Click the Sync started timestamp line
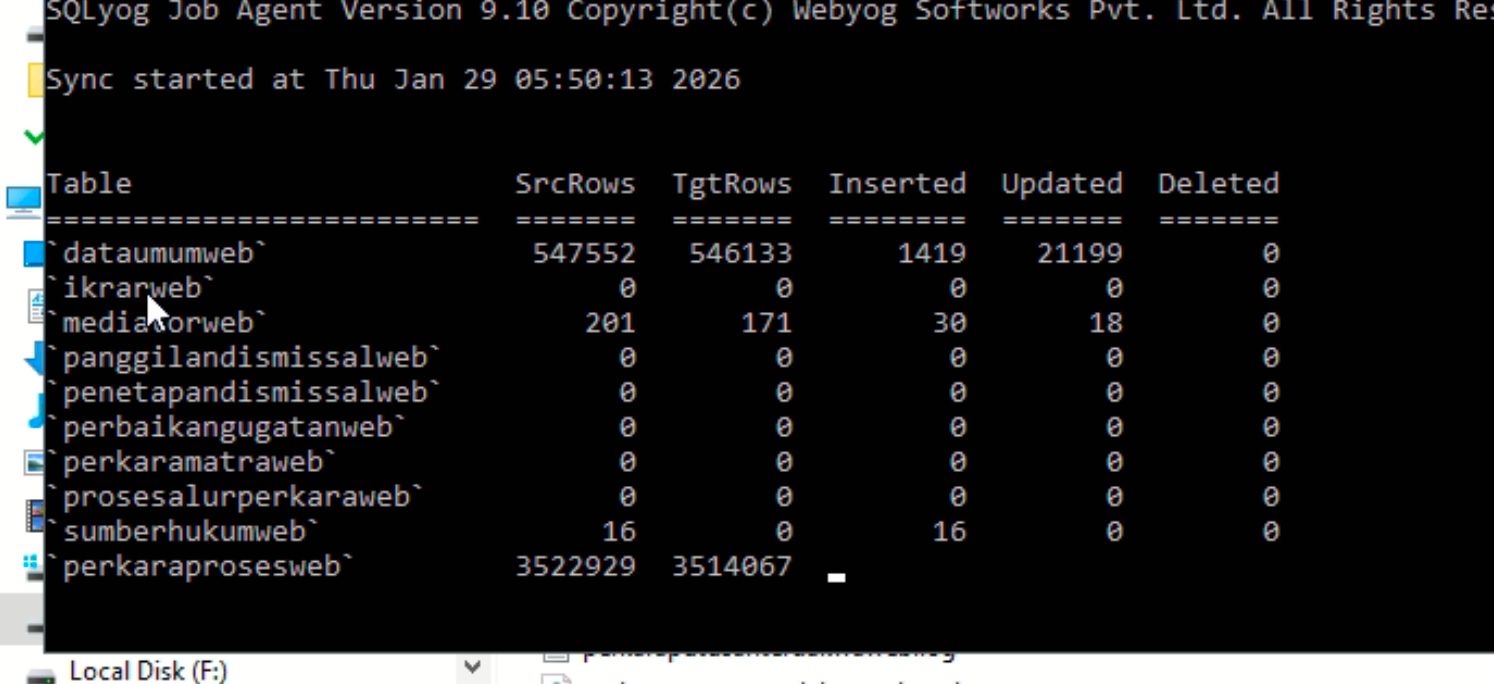Screen dimensions: 1494x684 (392, 80)
